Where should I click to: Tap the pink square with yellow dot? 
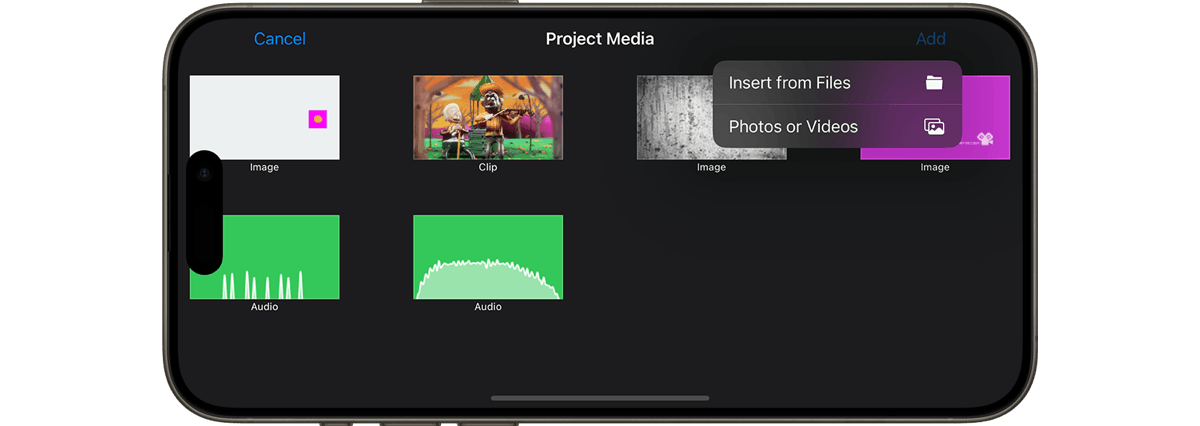[317, 119]
